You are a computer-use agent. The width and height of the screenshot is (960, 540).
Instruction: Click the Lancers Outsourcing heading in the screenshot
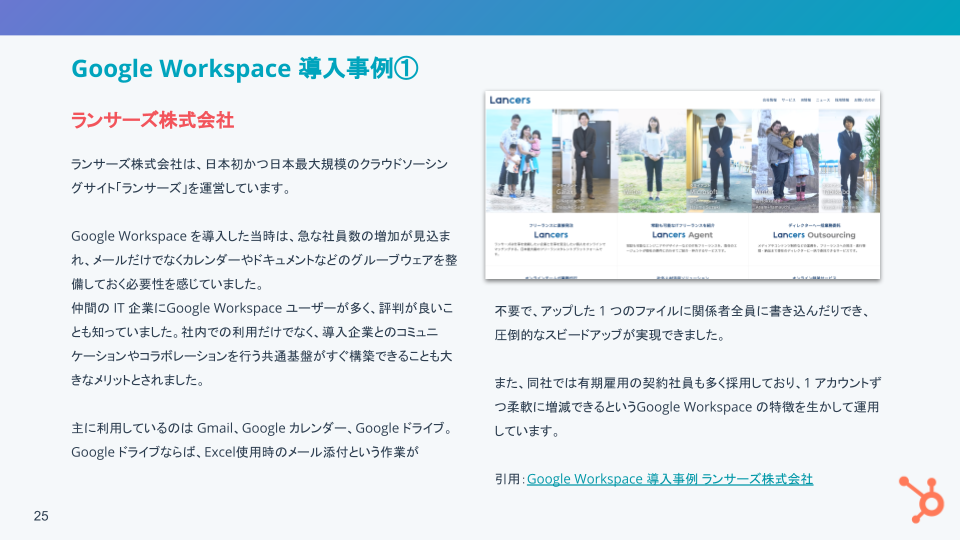(x=814, y=234)
